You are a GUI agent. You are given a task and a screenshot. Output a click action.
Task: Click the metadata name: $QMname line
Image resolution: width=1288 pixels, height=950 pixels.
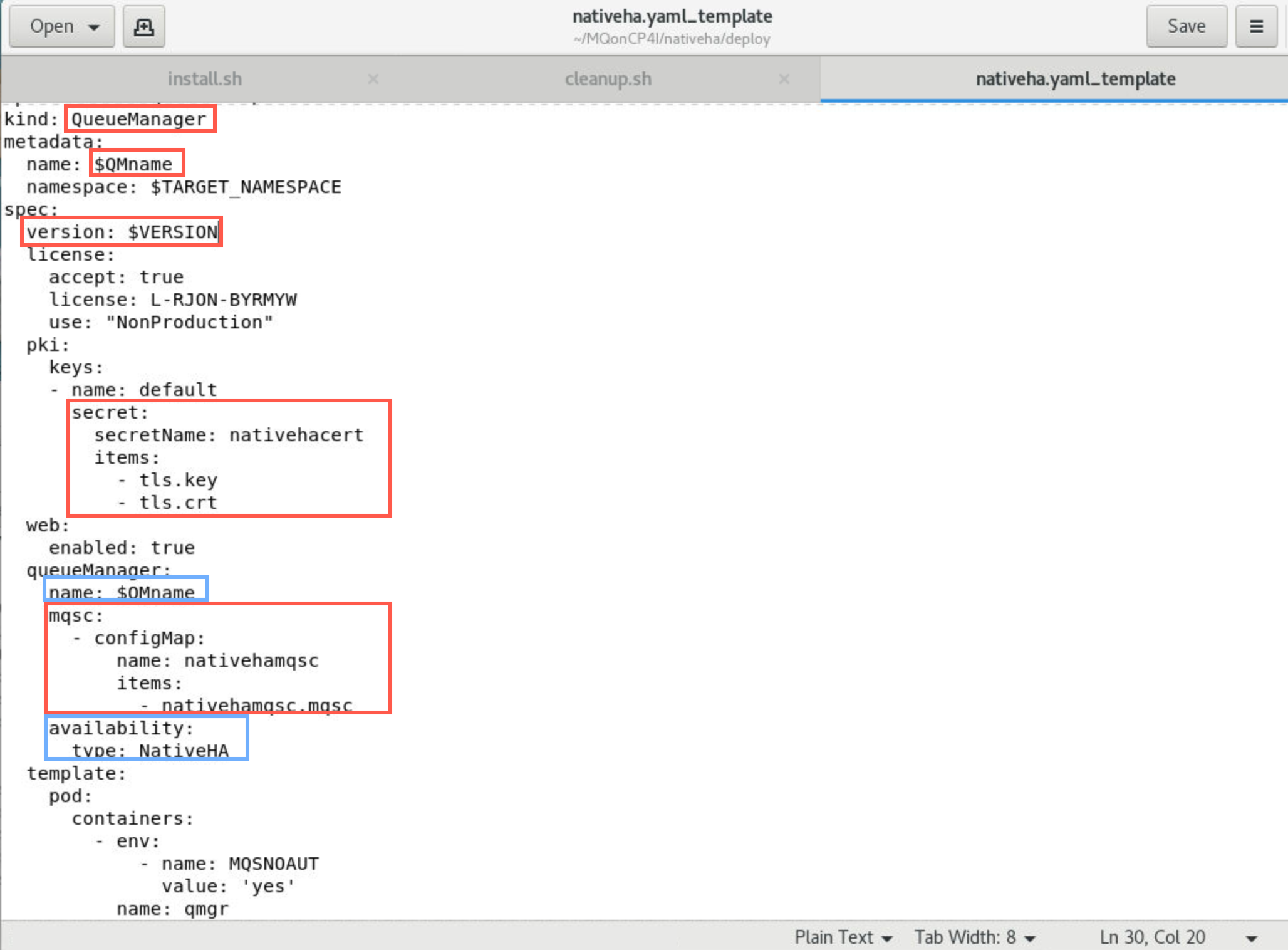(x=99, y=164)
